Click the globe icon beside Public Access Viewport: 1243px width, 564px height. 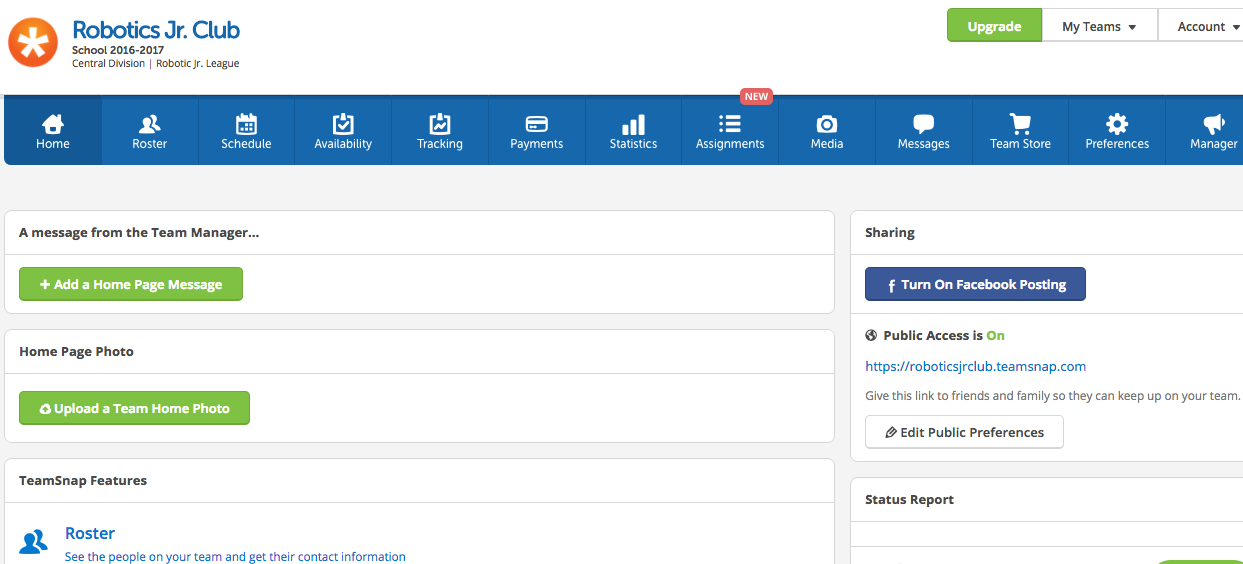click(871, 336)
